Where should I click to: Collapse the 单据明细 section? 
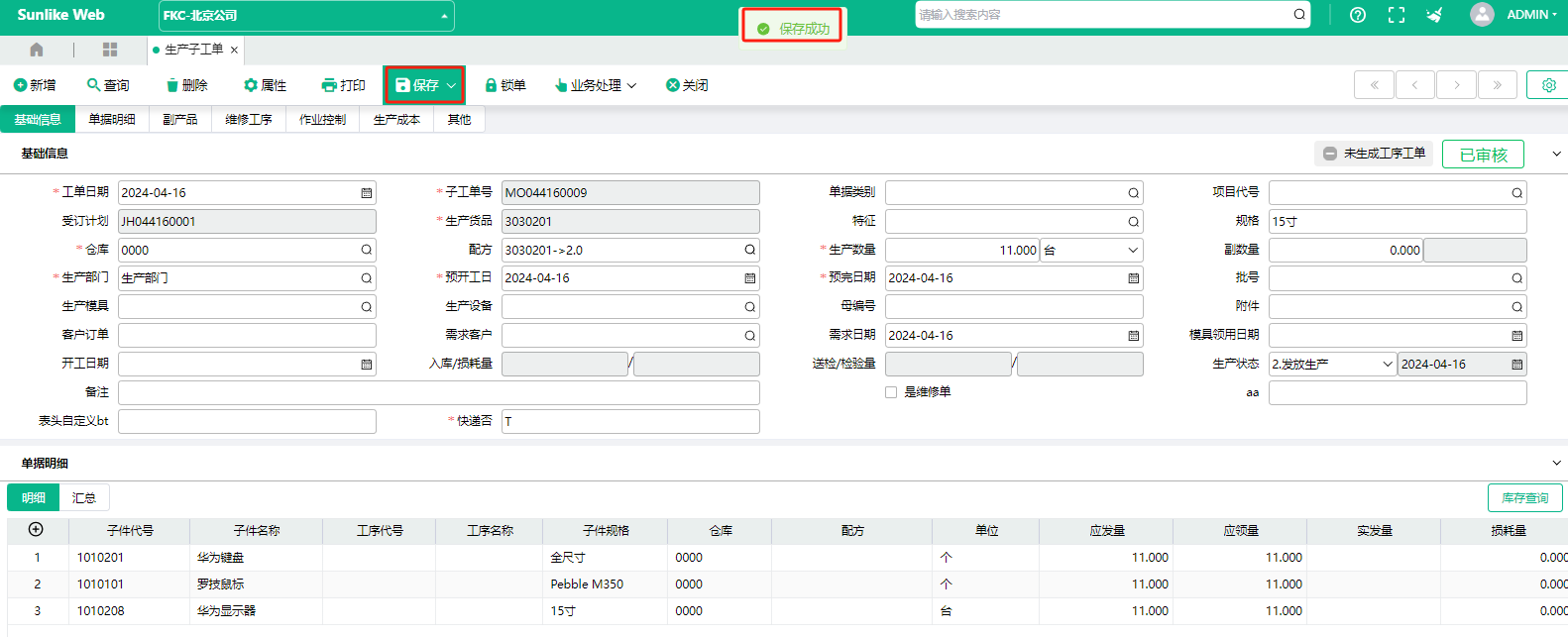1556,464
